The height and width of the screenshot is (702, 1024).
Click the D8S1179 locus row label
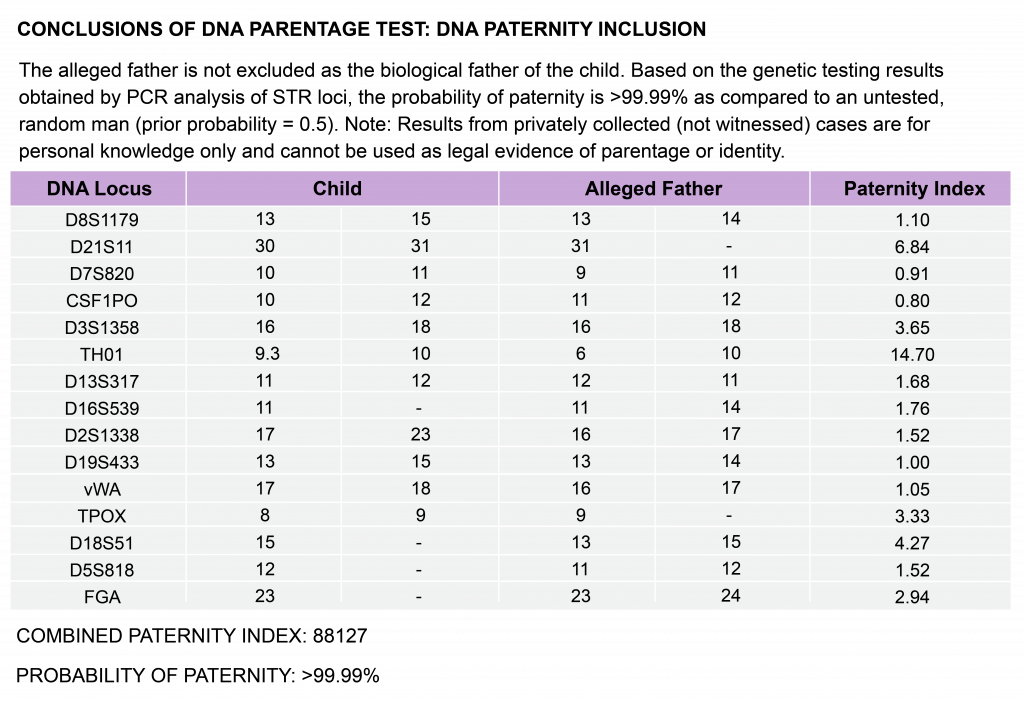coord(102,219)
